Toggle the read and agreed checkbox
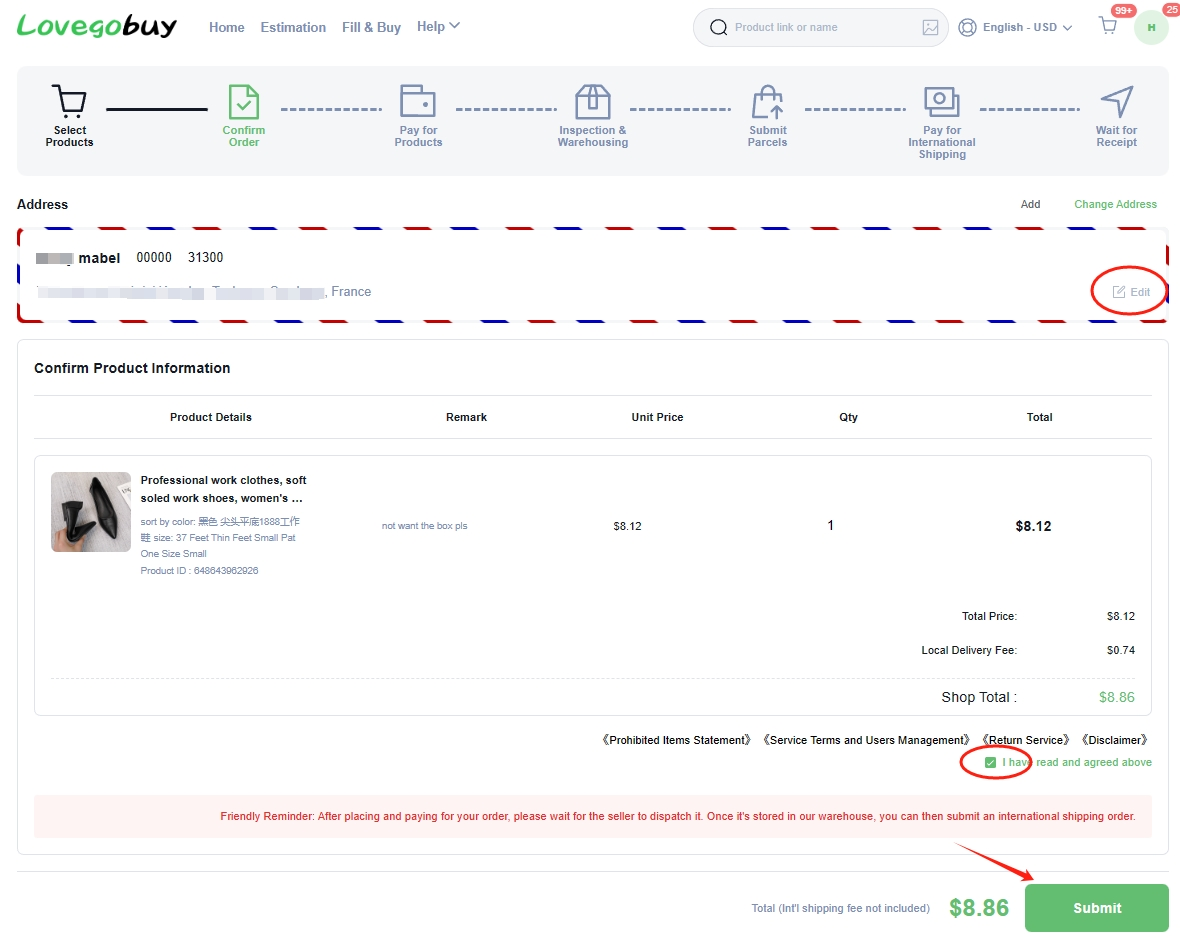Image resolution: width=1180 pixels, height=940 pixels. [990, 762]
